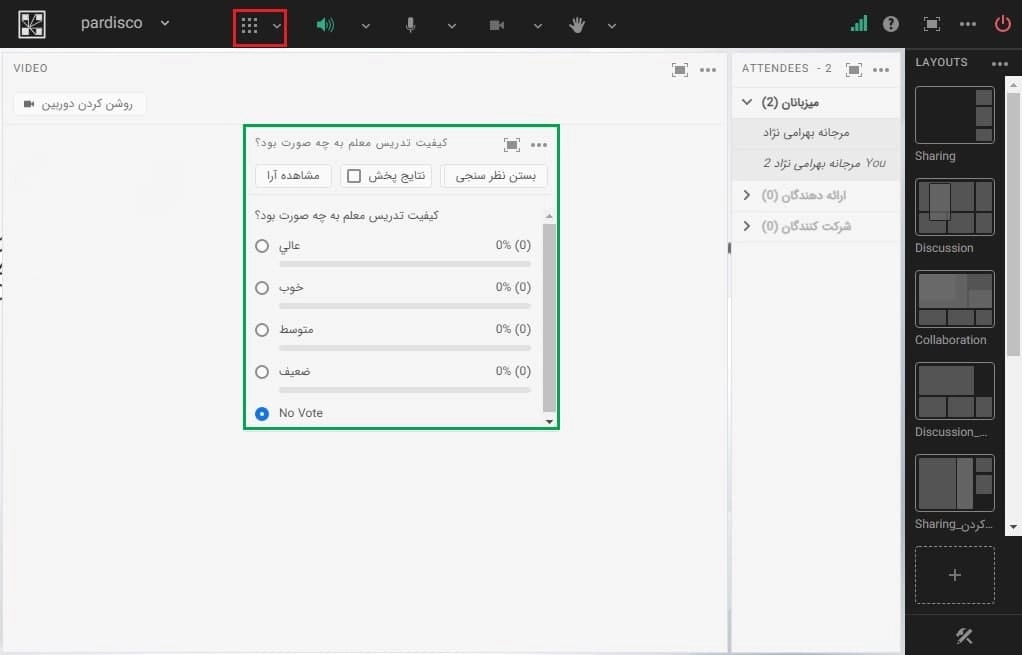The height and width of the screenshot is (655, 1022).
Task: Expand the ارائه دهندگان presenters group
Action: point(747,195)
